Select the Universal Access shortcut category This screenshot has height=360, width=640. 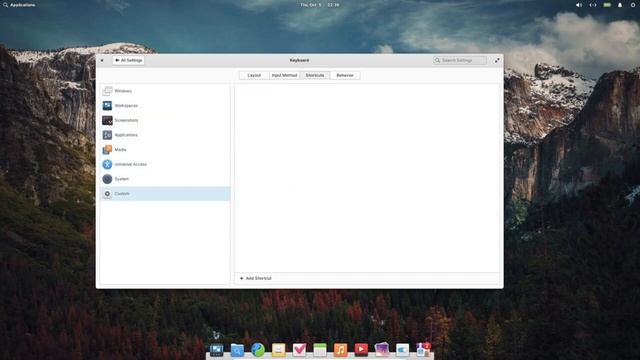[x=165, y=164]
